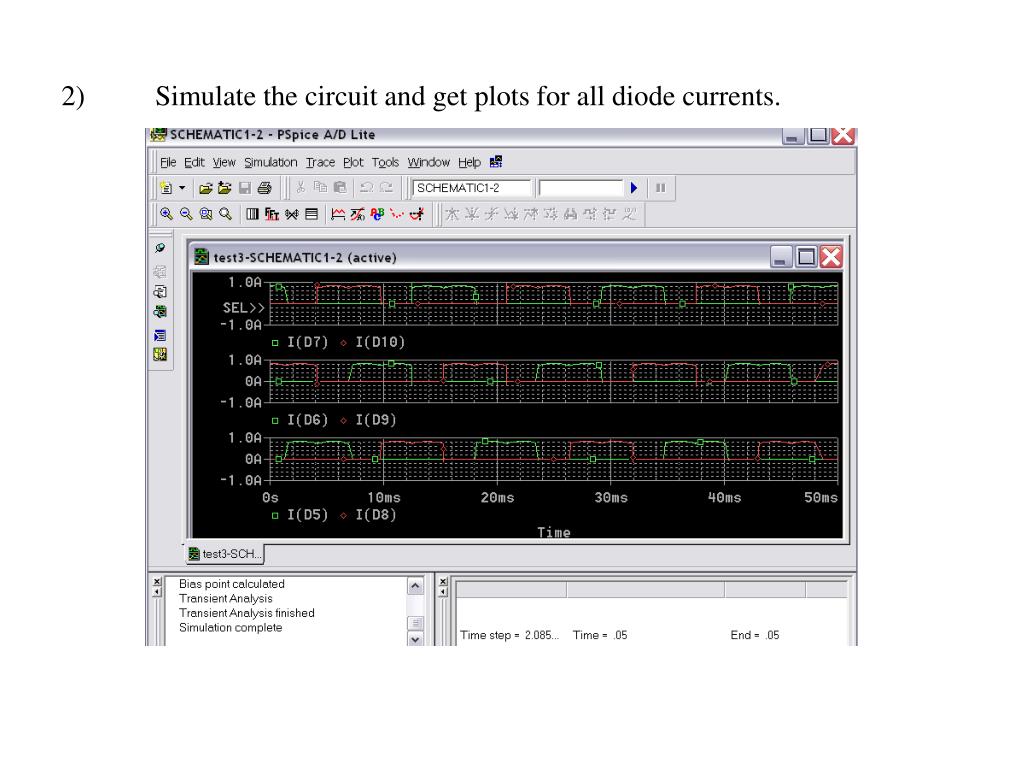Viewport: 1024px width, 768px height.
Task: Click second sidebar view-results icon
Action: click(x=160, y=270)
